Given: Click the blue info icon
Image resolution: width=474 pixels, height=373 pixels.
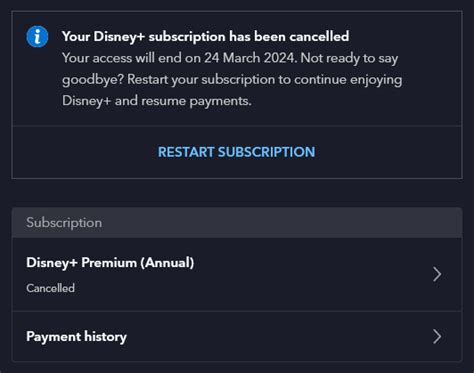Looking at the screenshot, I should point(37,36).
